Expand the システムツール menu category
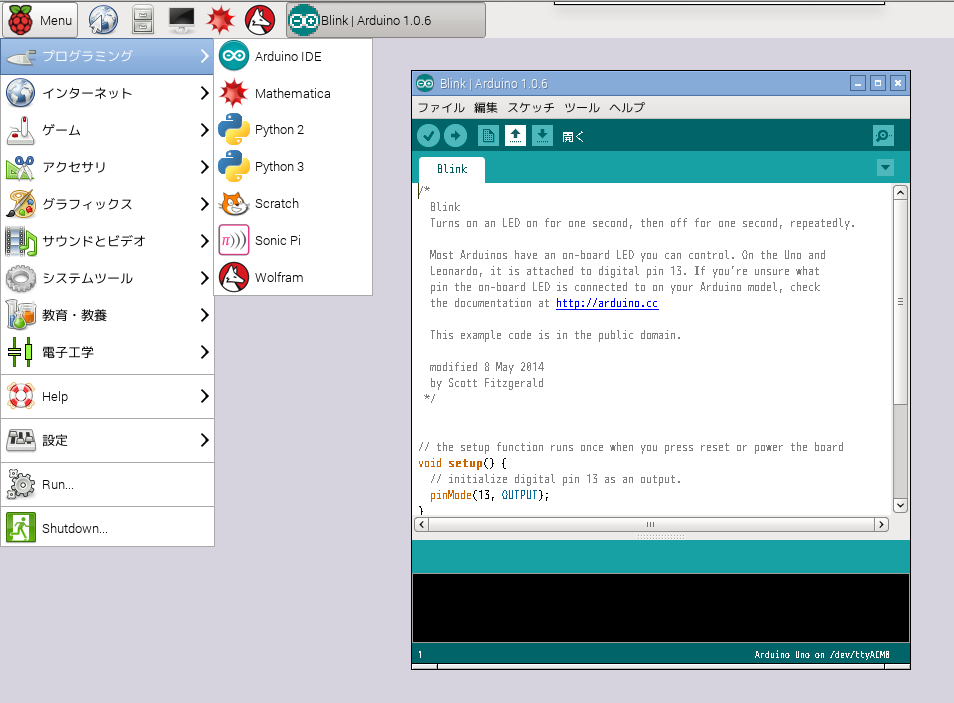Viewport: 954px width, 703px height. [x=107, y=278]
